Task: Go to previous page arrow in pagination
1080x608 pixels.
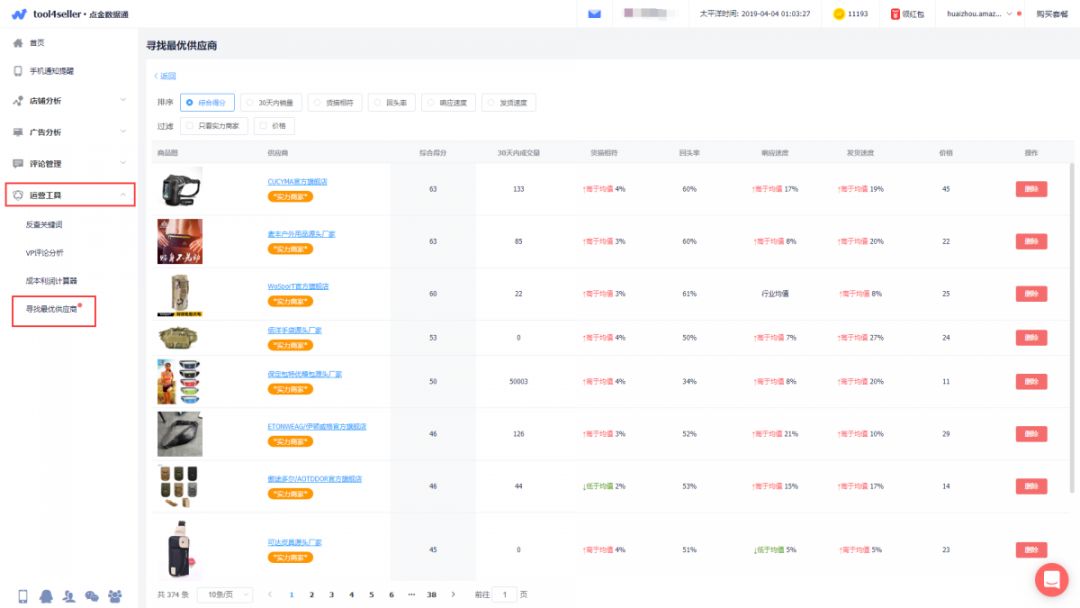Action: (269, 594)
